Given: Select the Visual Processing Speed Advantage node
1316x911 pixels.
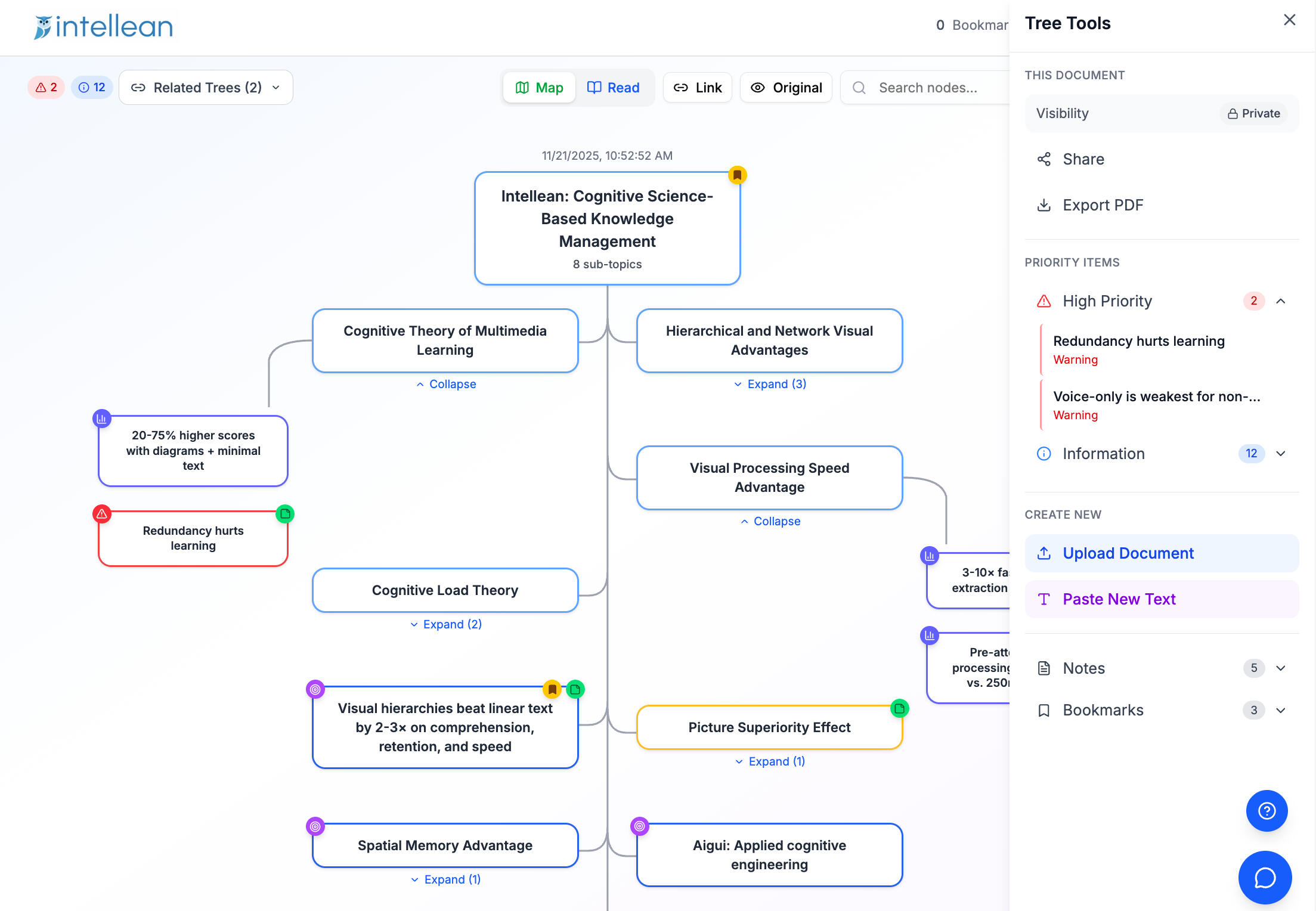Looking at the screenshot, I should pyautogui.click(x=769, y=478).
